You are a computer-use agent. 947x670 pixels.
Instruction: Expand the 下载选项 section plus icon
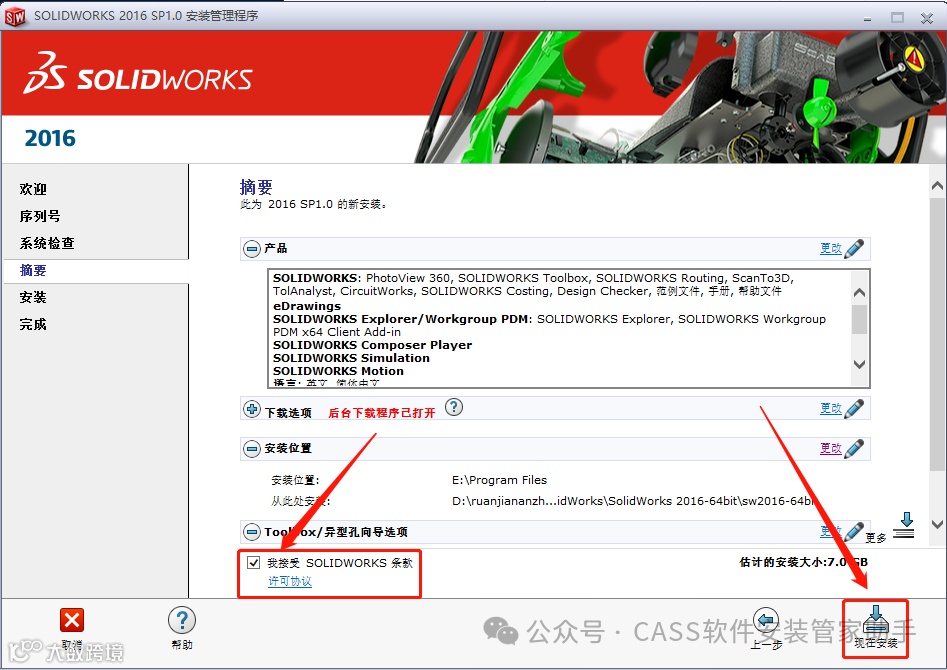(252, 409)
